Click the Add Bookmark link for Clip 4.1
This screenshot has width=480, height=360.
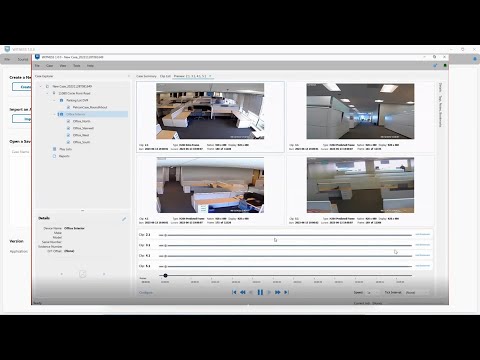point(422,255)
